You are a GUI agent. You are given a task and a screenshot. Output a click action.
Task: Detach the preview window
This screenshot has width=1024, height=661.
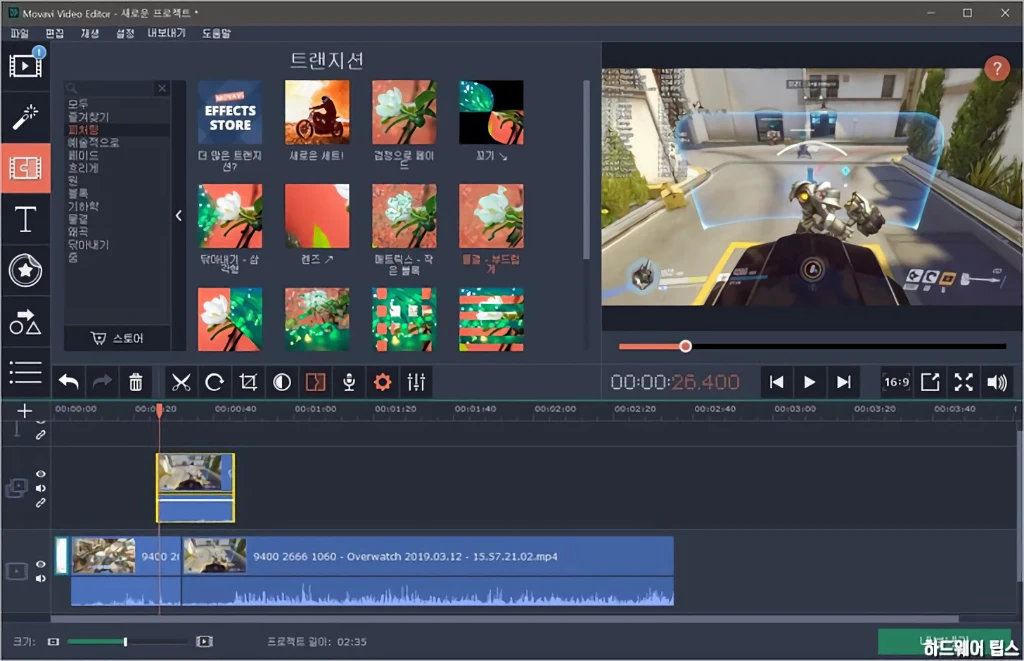tap(930, 382)
